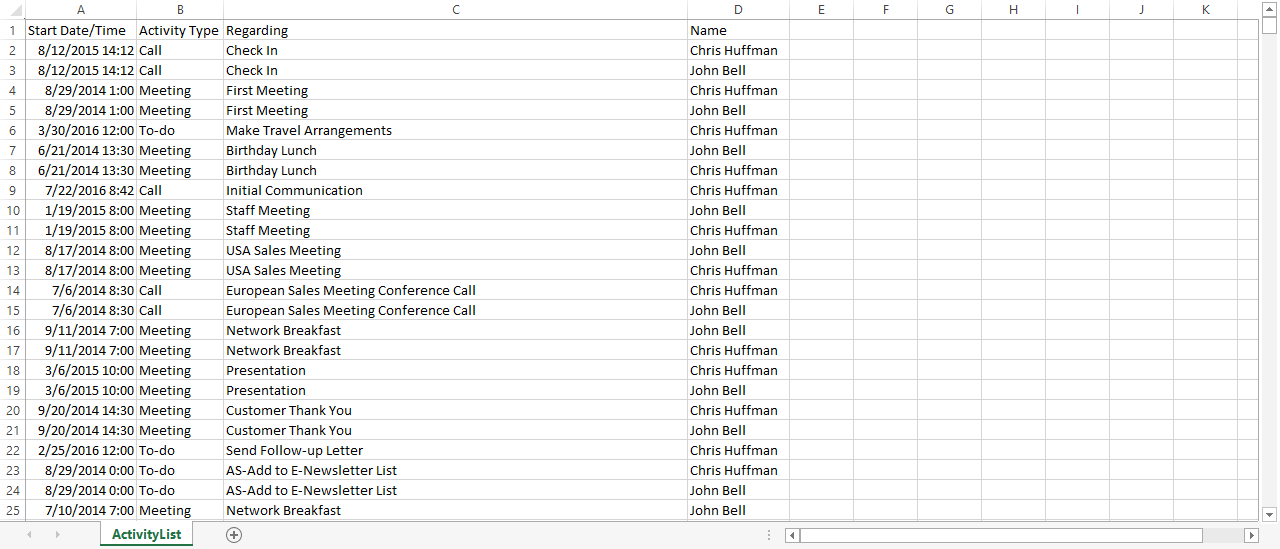
Task: Click next sheet navigation arrow
Action: (x=57, y=535)
